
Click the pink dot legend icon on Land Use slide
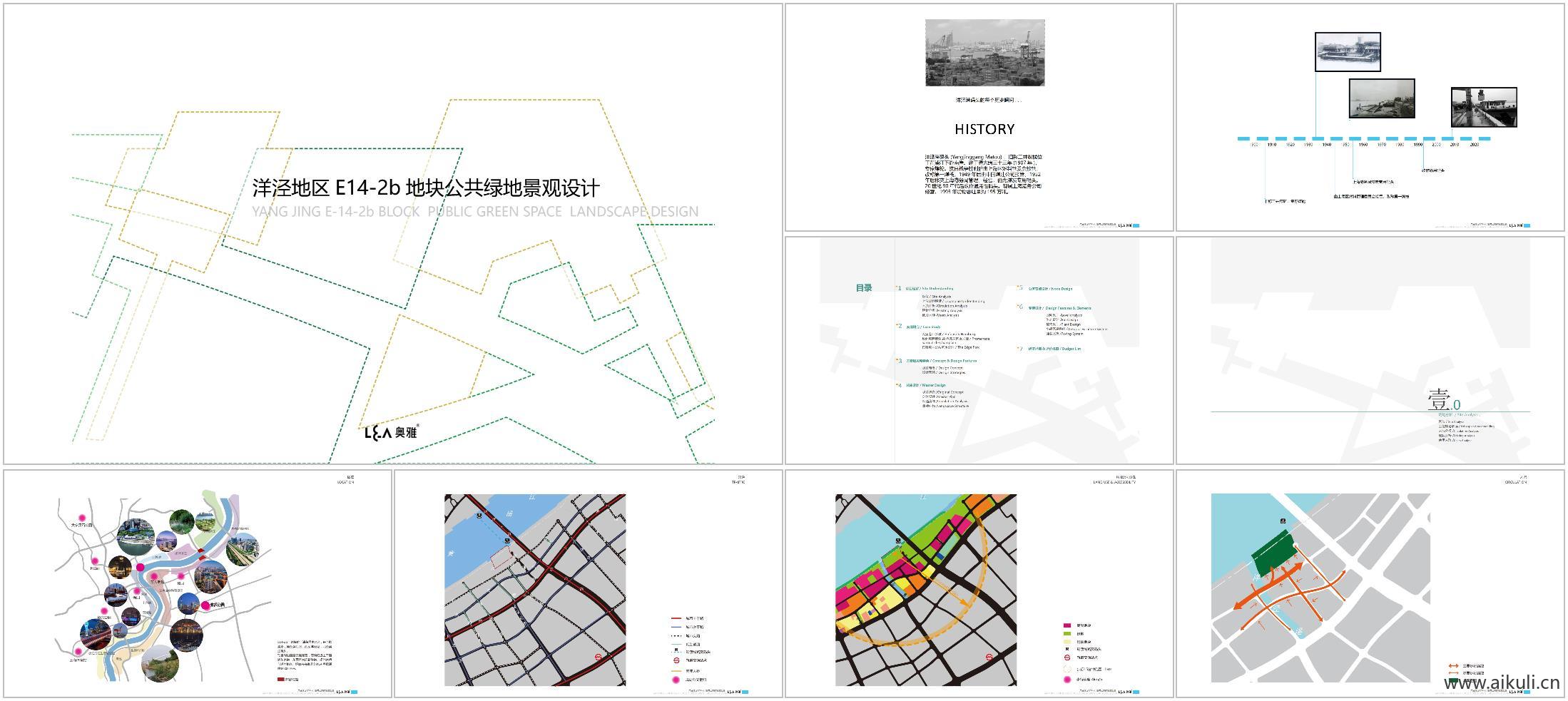point(1067,680)
